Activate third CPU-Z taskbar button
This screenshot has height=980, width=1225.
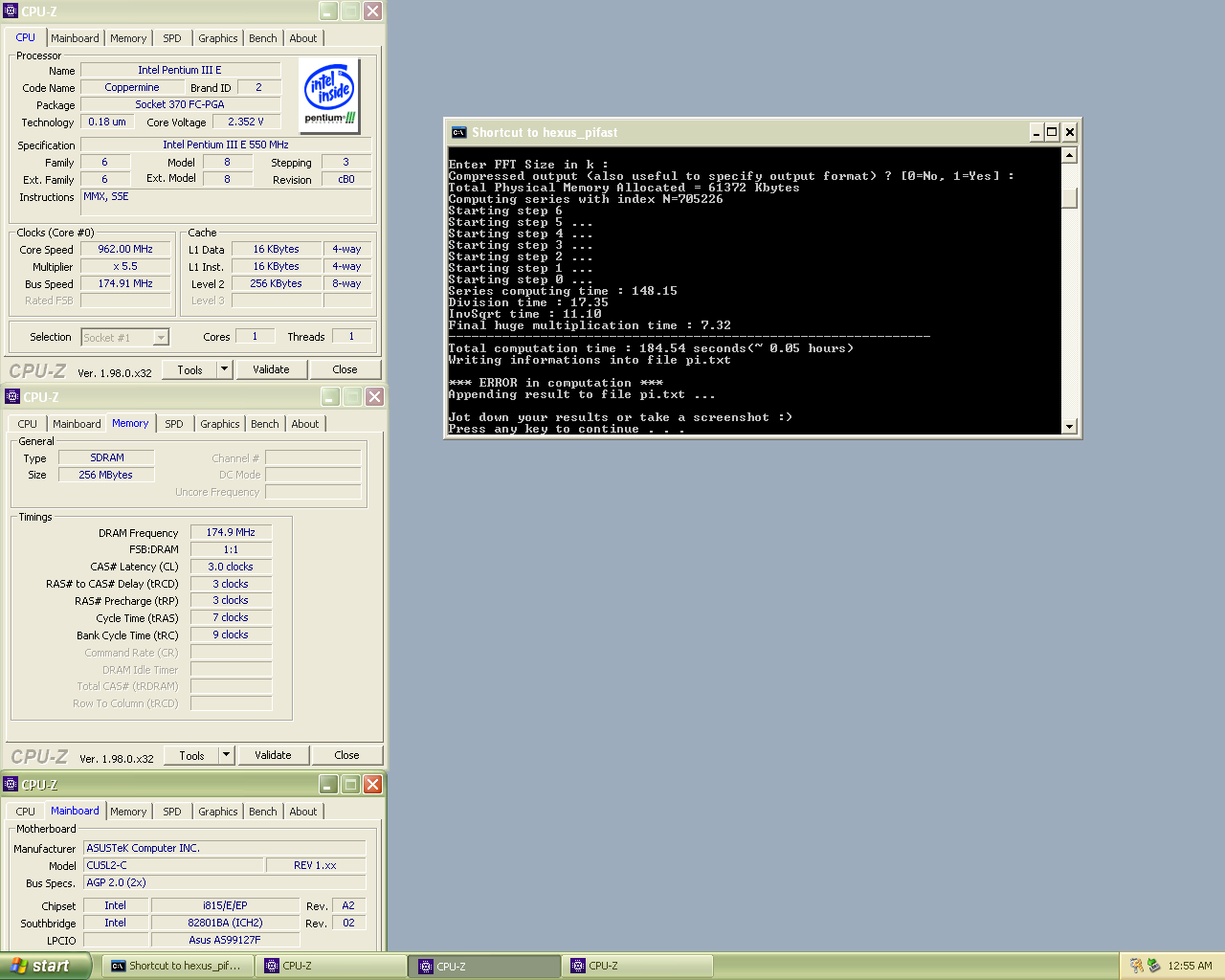tap(637, 966)
